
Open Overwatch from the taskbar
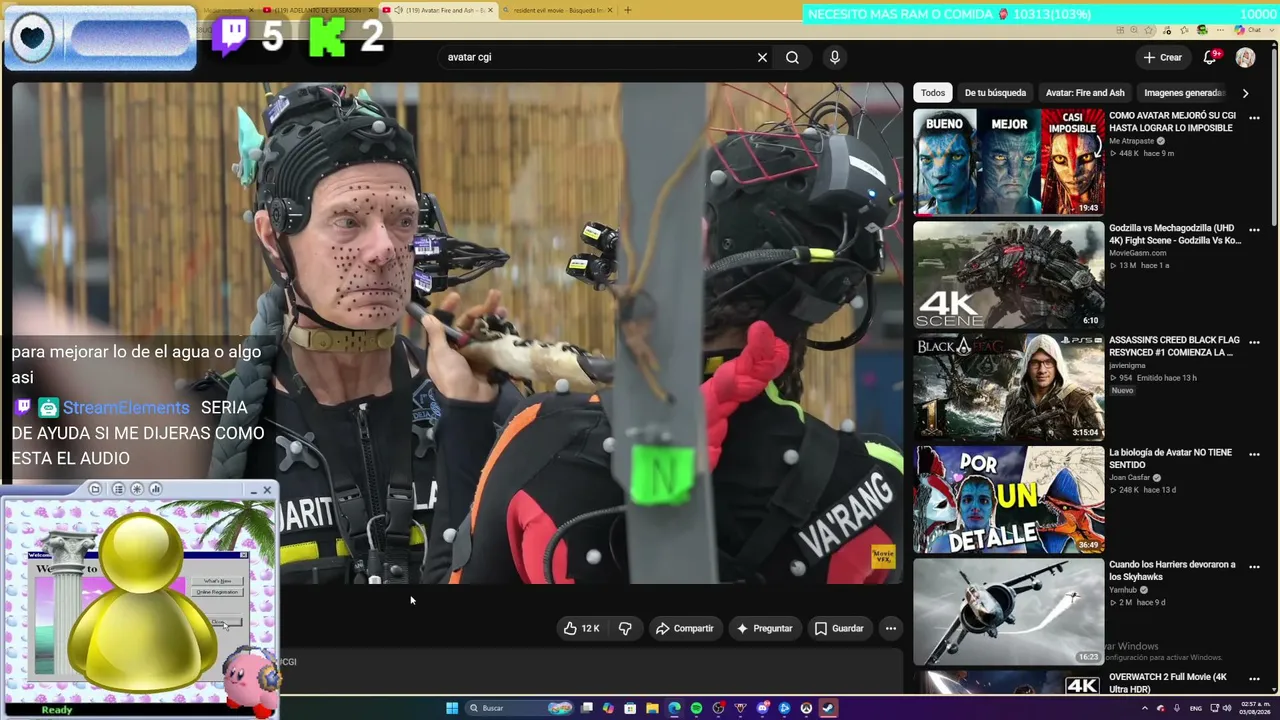806,708
